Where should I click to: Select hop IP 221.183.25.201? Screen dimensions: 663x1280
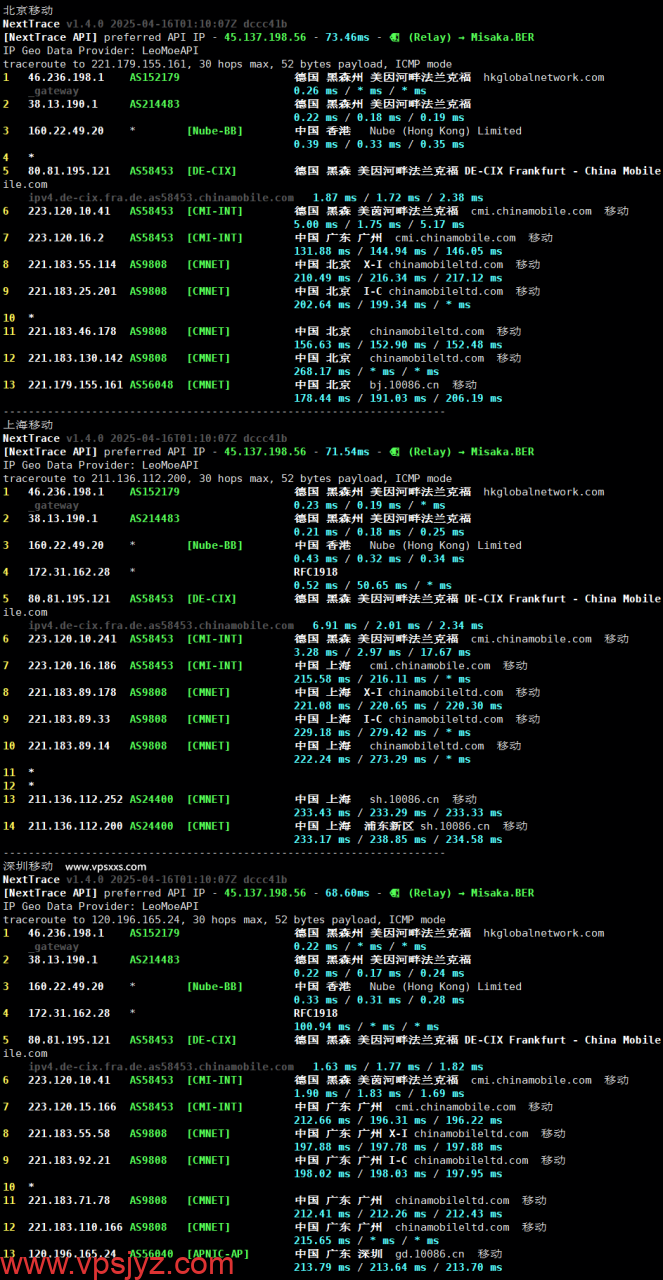pos(72,291)
